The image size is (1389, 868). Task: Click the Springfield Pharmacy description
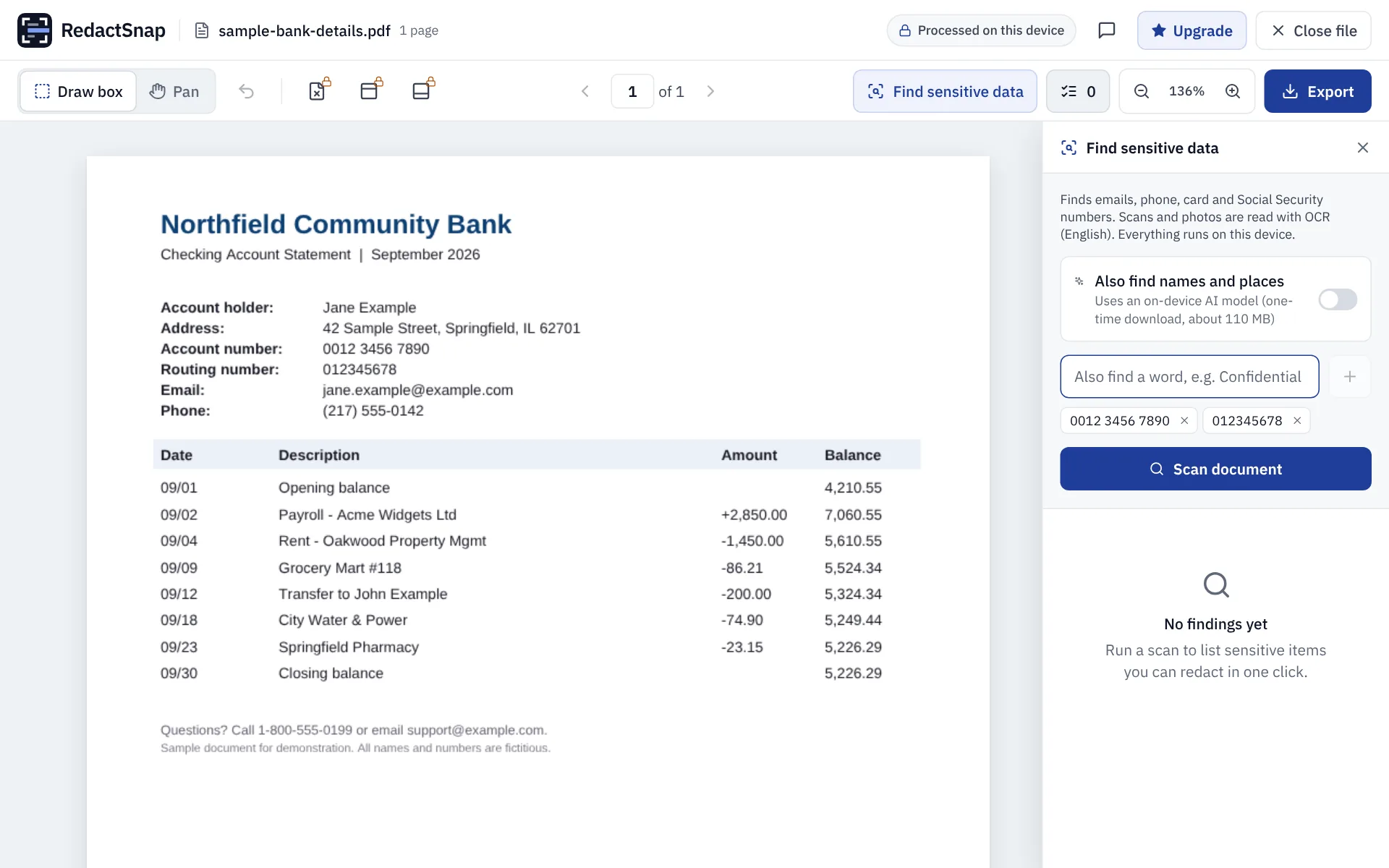point(349,647)
